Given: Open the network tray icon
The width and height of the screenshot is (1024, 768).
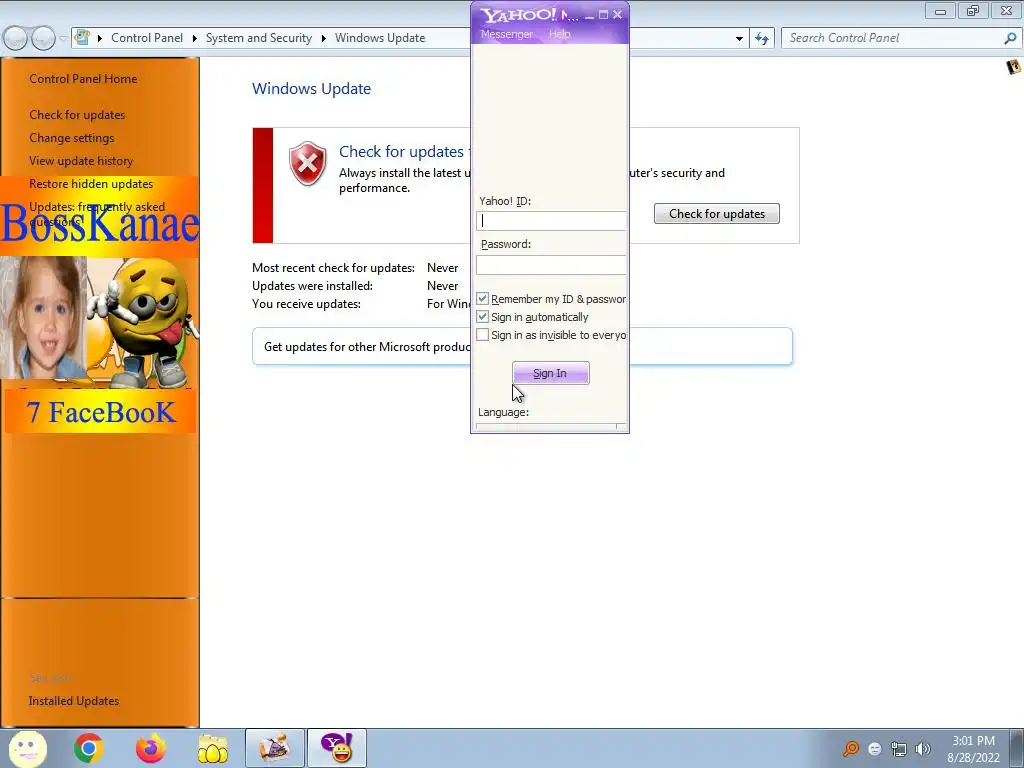Looking at the screenshot, I should click(899, 749).
